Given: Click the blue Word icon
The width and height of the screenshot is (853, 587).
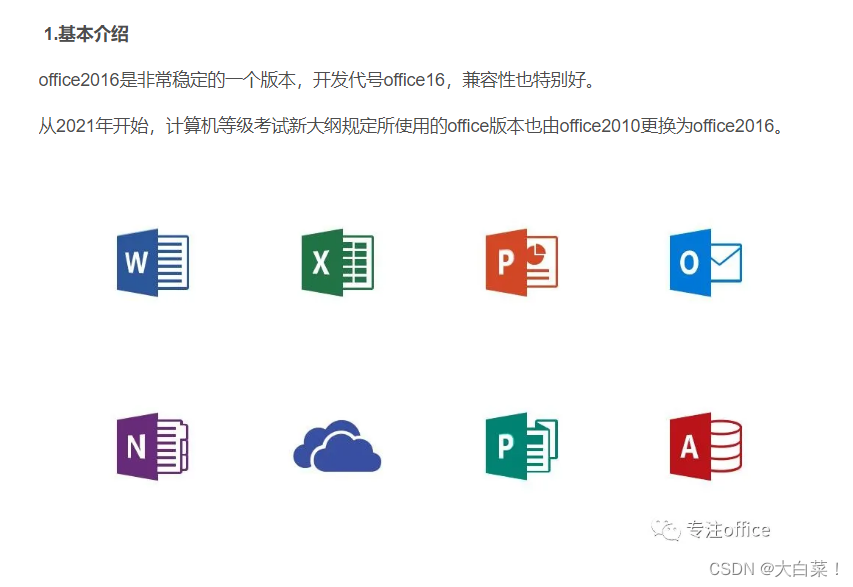Looking at the screenshot, I should (153, 262).
